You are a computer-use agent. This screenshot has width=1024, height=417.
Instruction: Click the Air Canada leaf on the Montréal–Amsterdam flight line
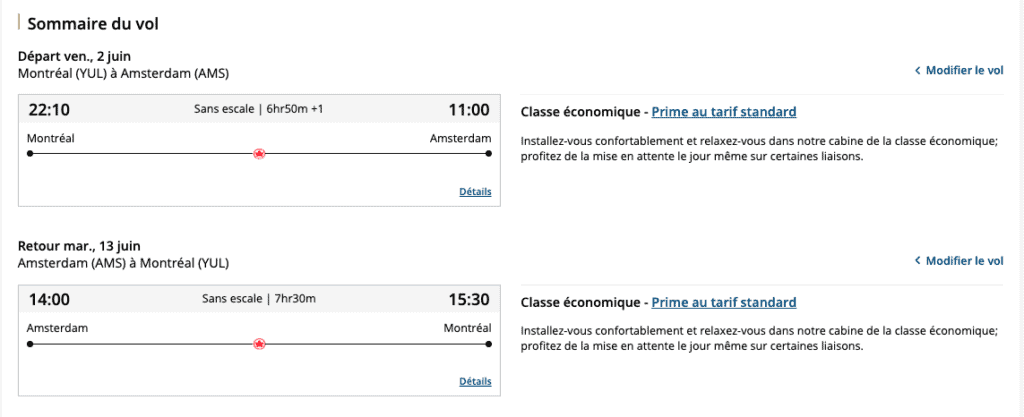tap(260, 154)
